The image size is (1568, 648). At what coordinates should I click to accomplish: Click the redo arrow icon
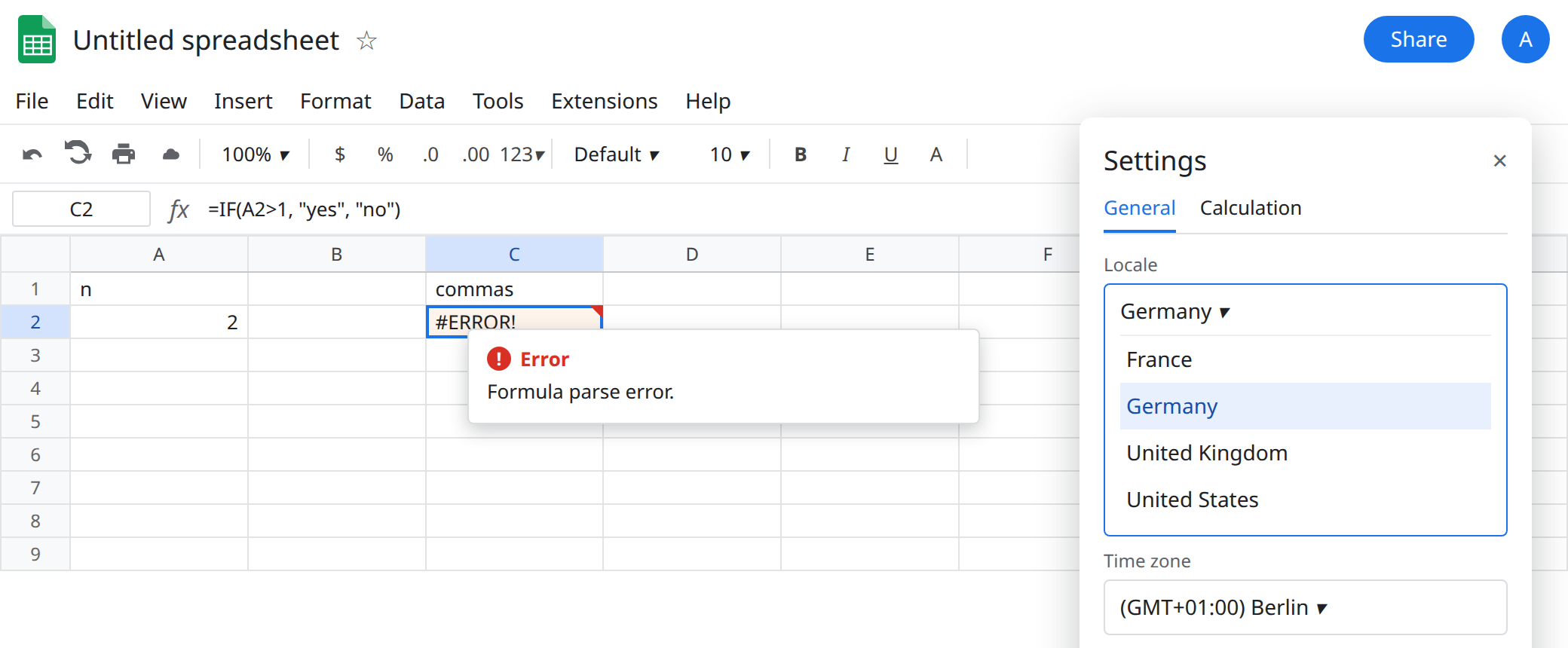(78, 153)
